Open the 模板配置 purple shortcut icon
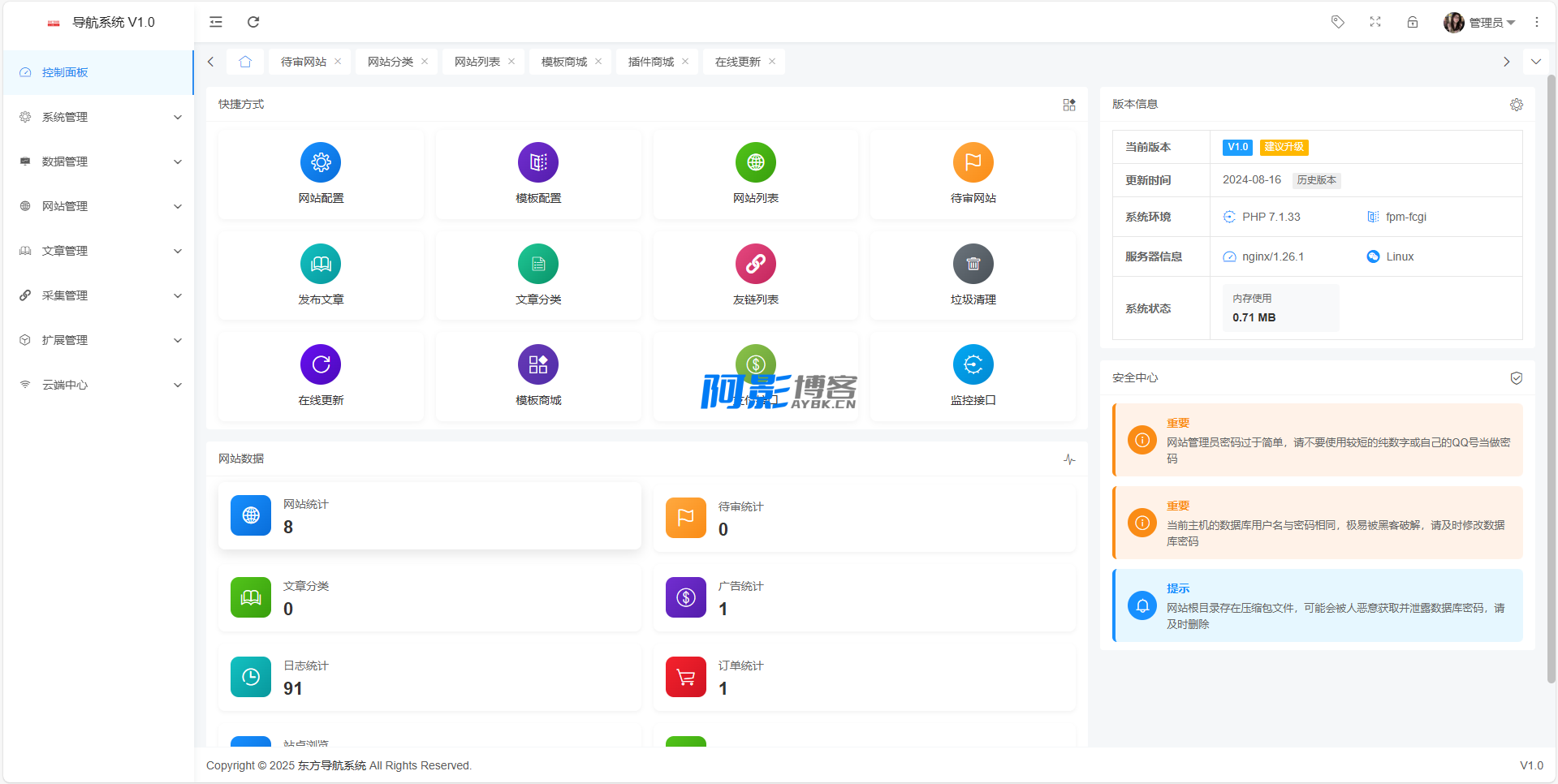The height and width of the screenshot is (784, 1558). (537, 162)
